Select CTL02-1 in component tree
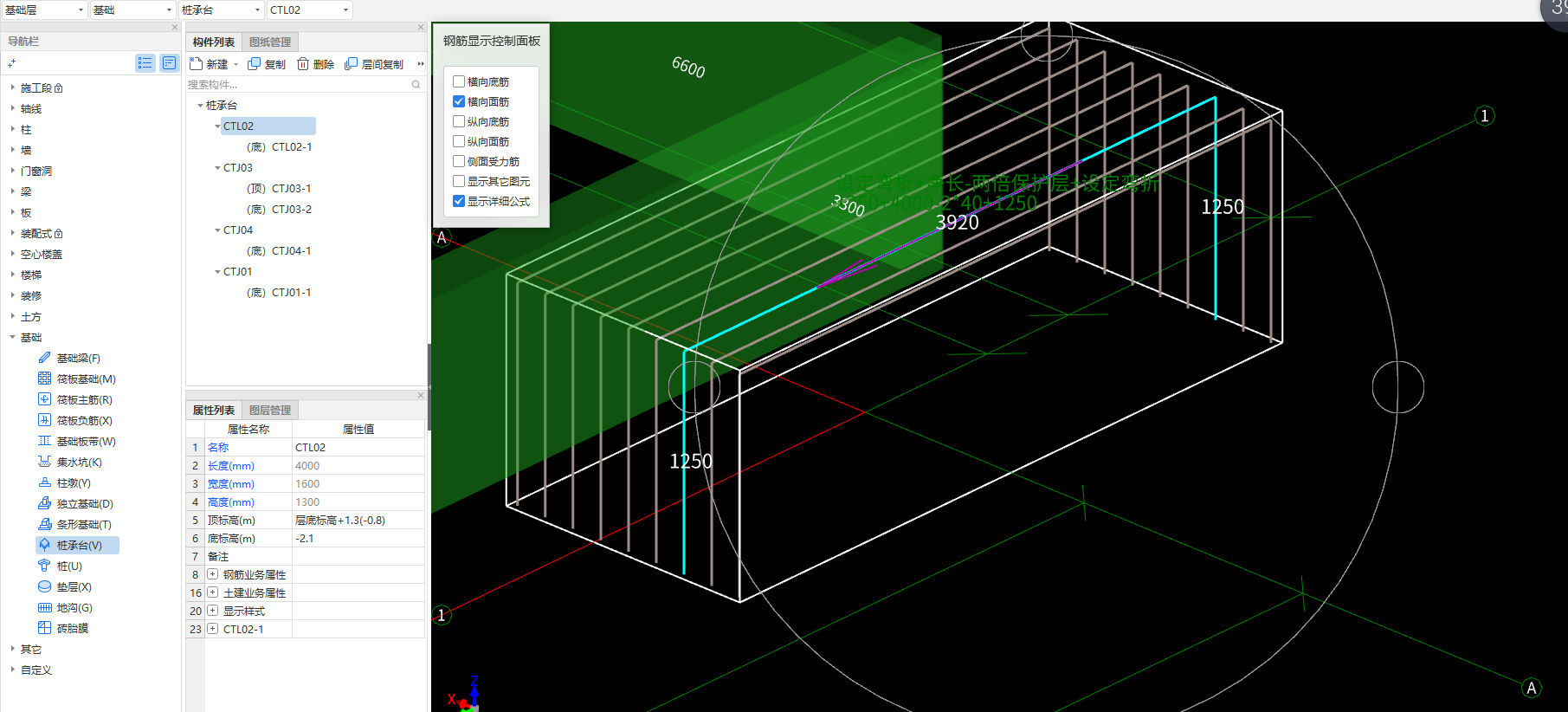Image resolution: width=1568 pixels, height=712 pixels. (x=279, y=147)
